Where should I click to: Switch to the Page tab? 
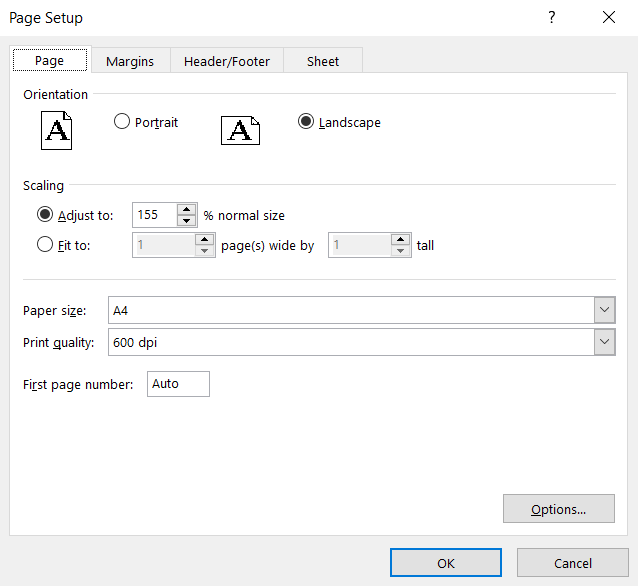50,60
